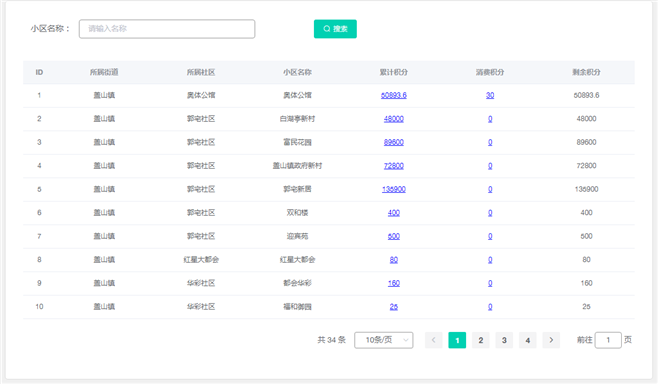Click remaining points value 135900

(x=586, y=189)
